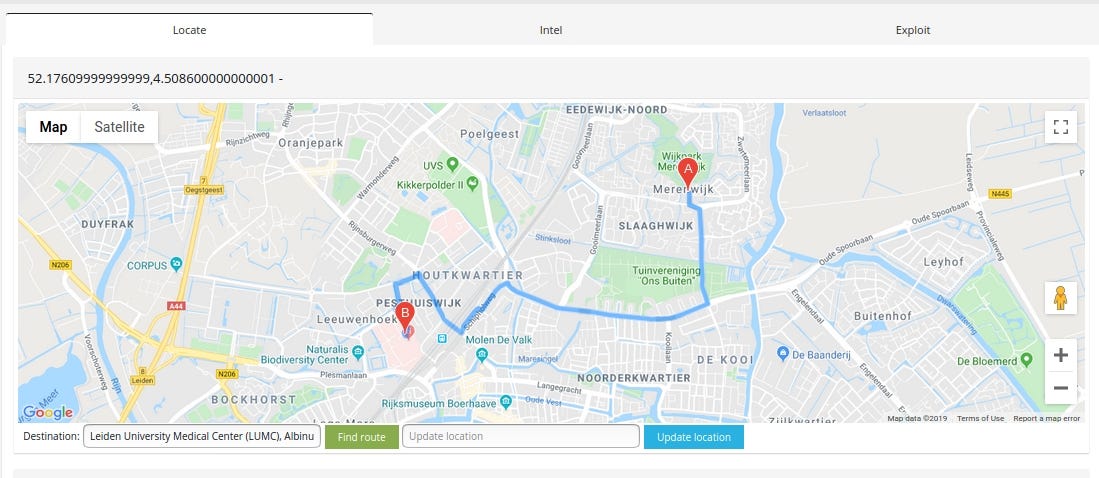The width and height of the screenshot is (1099, 478).
Task: Click the BOCKHORST district label
Action: [254, 400]
